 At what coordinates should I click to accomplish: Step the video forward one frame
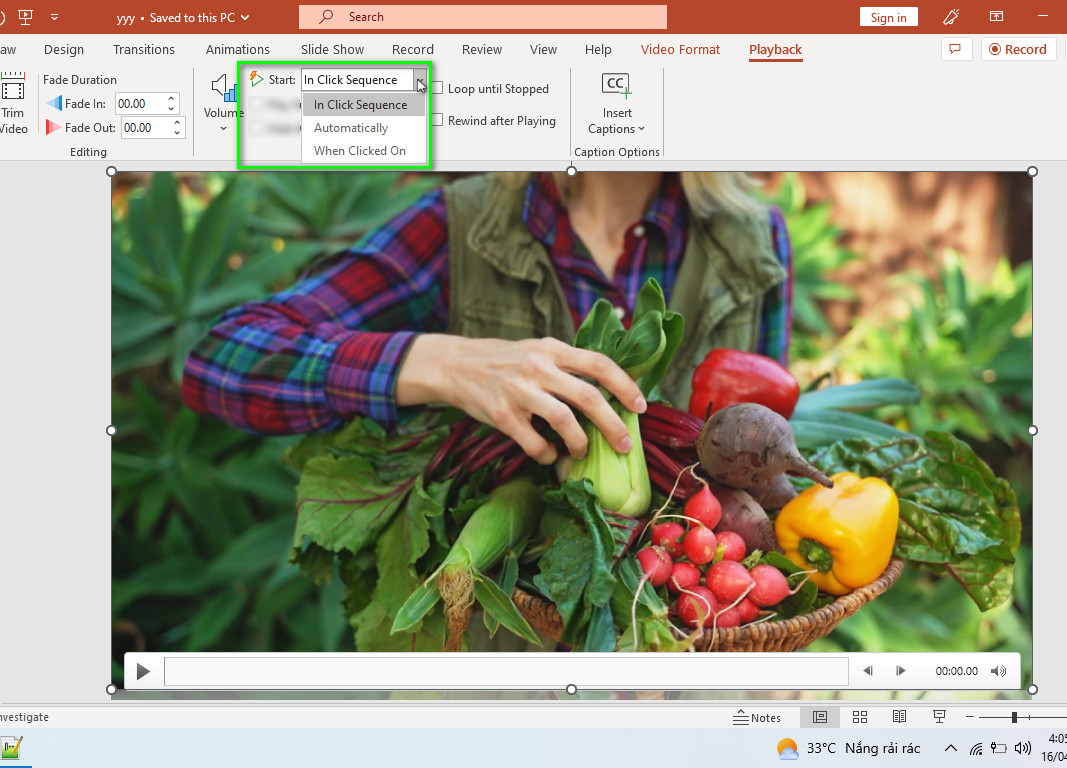(900, 671)
